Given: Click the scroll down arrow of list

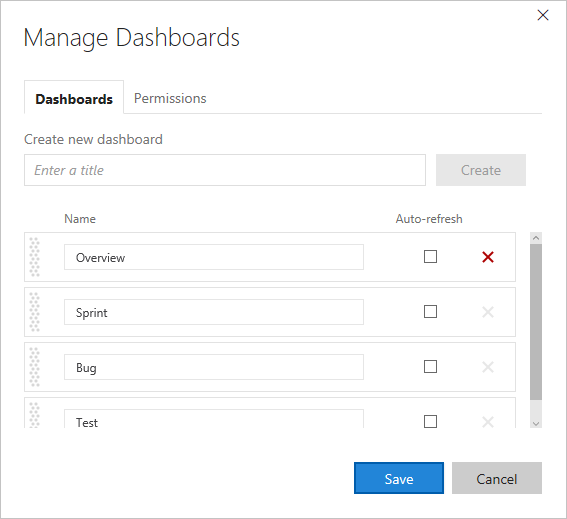Looking at the screenshot, I should (x=536, y=423).
